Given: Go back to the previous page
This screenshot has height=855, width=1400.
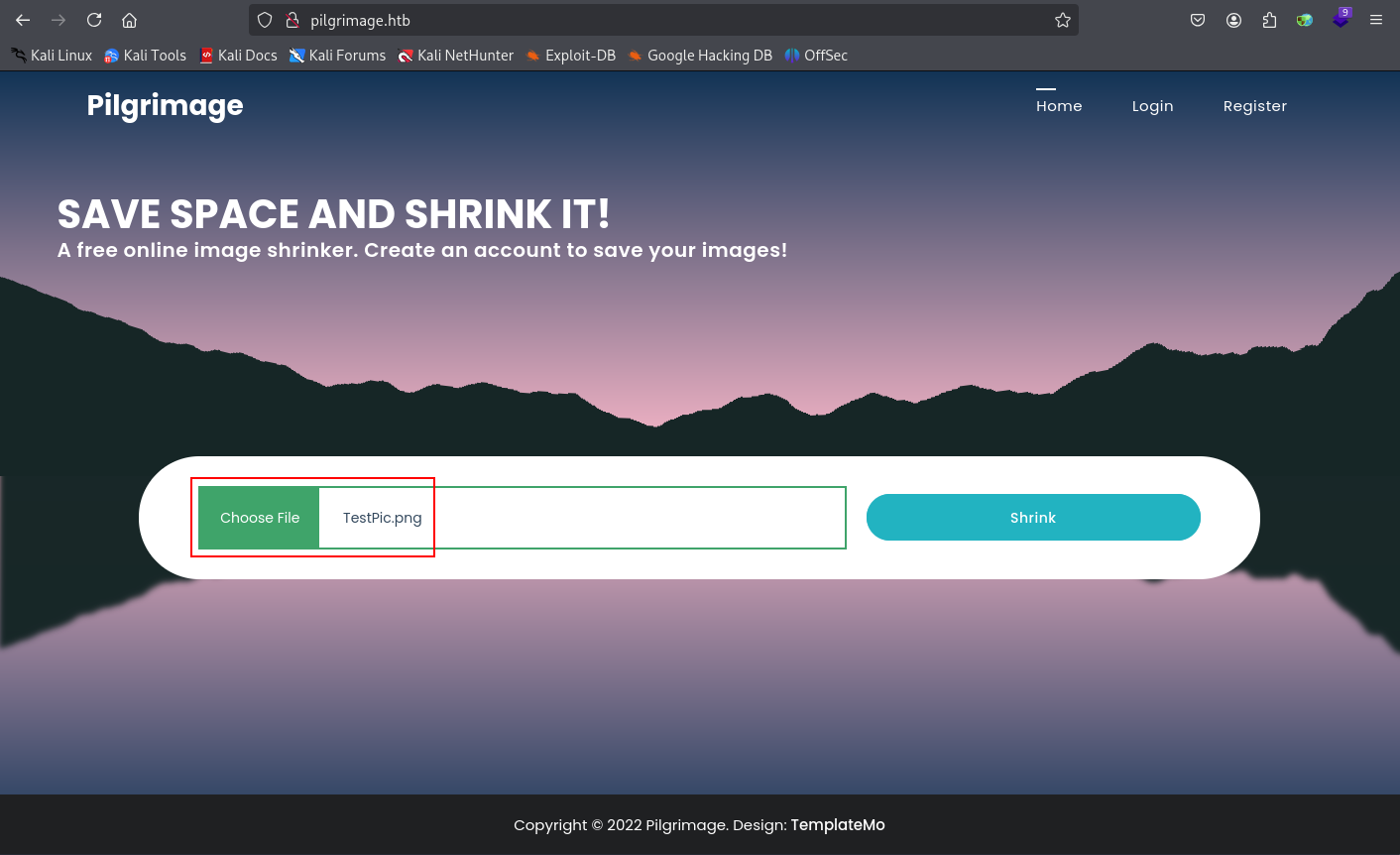Looking at the screenshot, I should tap(23, 20).
